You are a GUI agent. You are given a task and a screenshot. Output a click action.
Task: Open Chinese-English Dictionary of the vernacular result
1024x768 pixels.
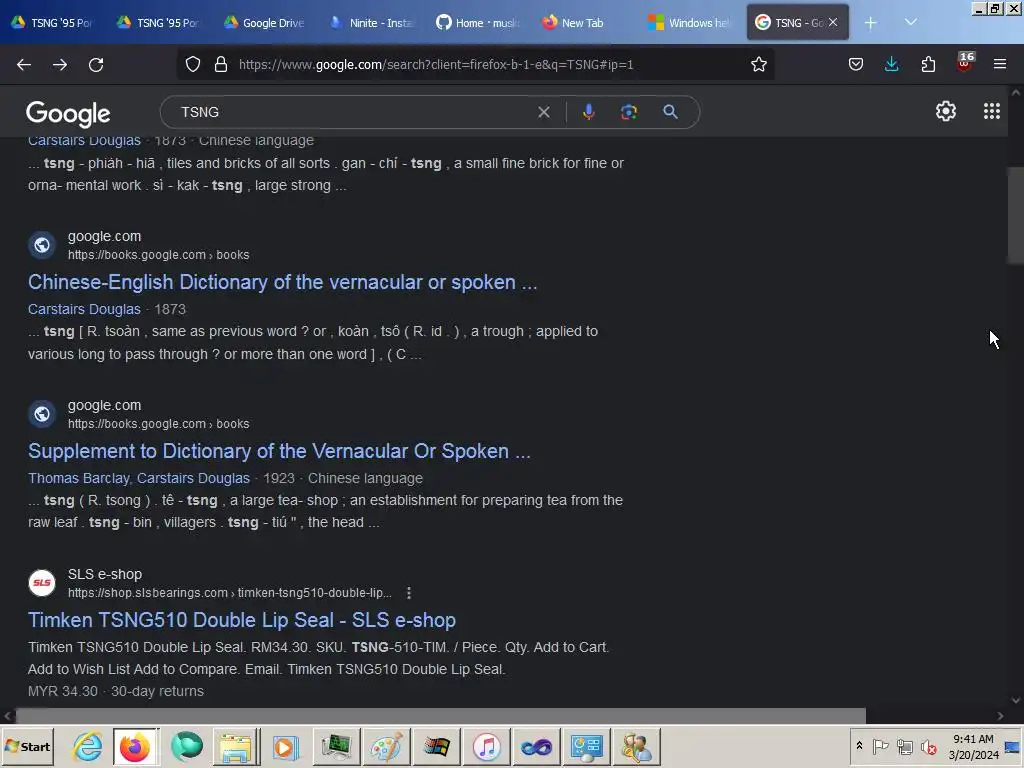tap(282, 282)
